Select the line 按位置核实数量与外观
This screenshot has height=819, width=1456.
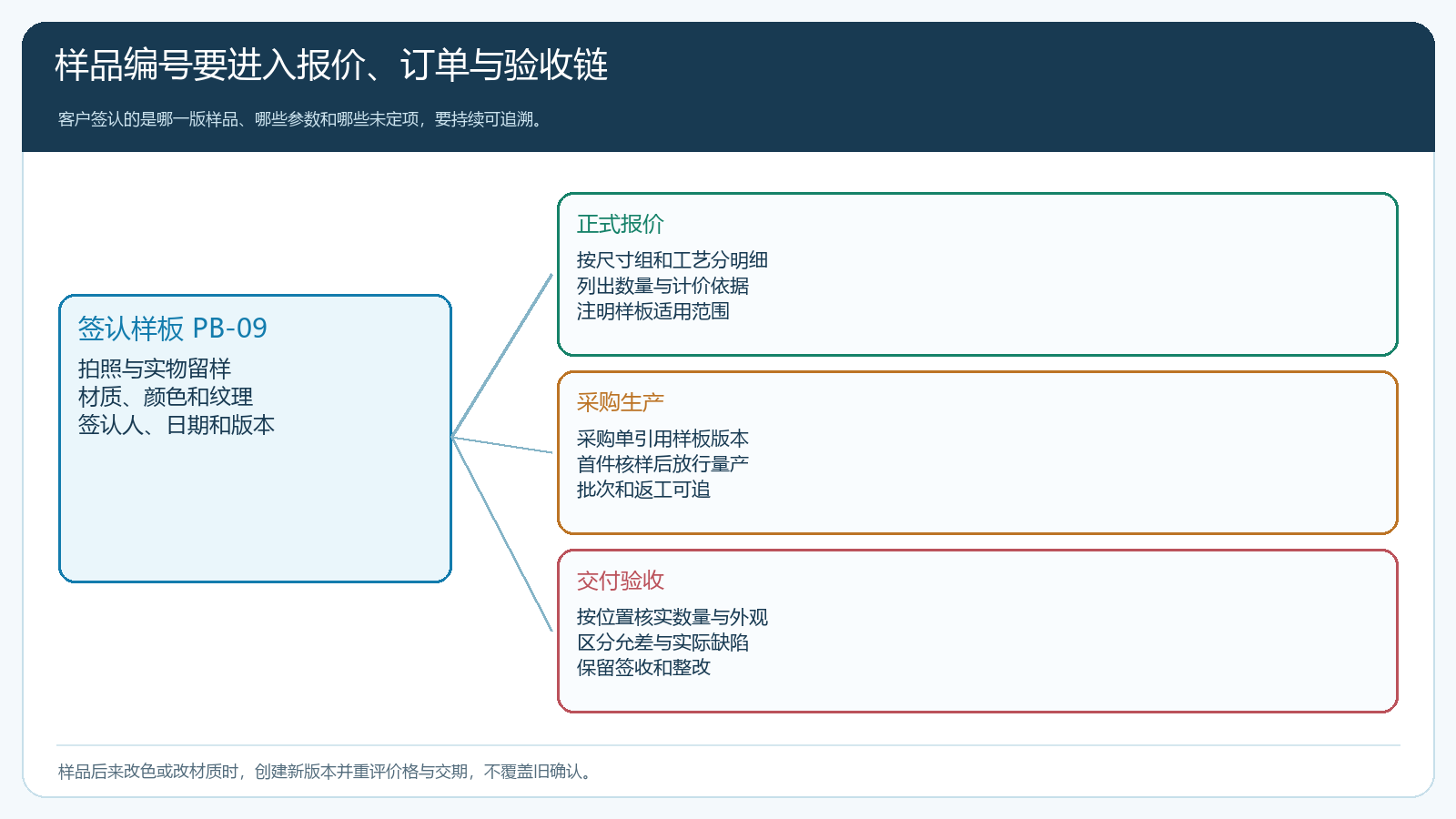[x=672, y=617]
